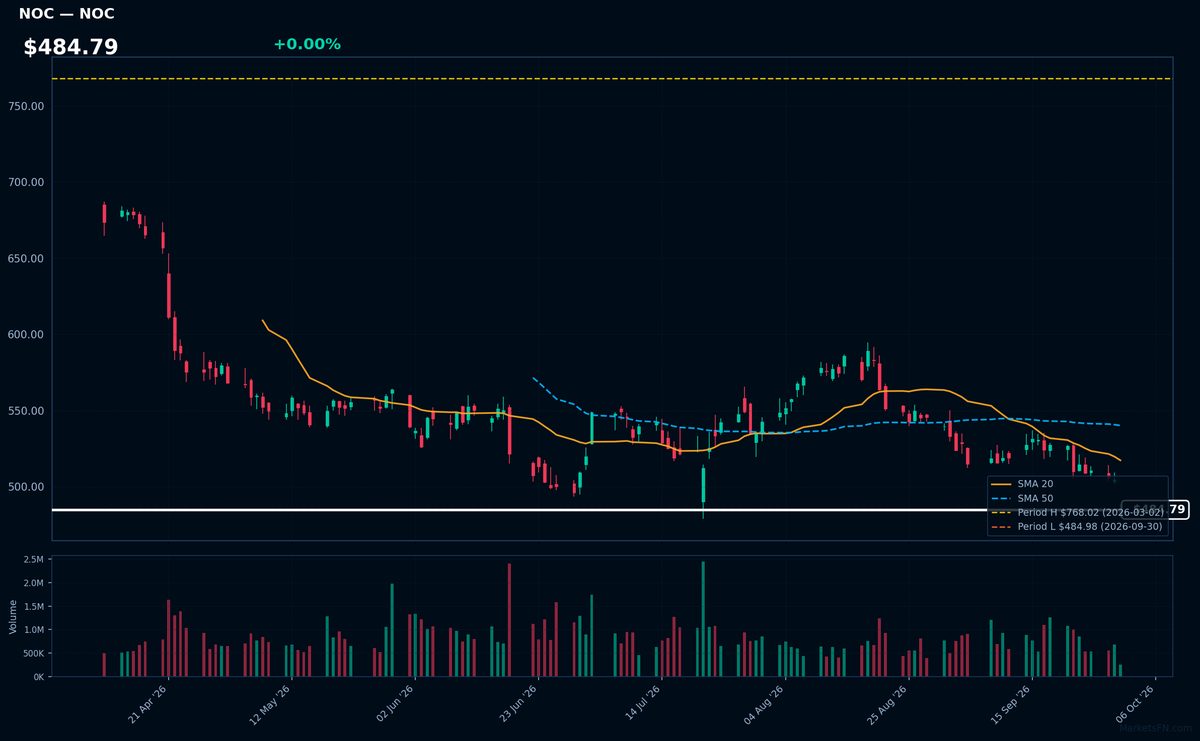
Task: Click the tallest red volume bar in mid-June
Action: point(509,620)
